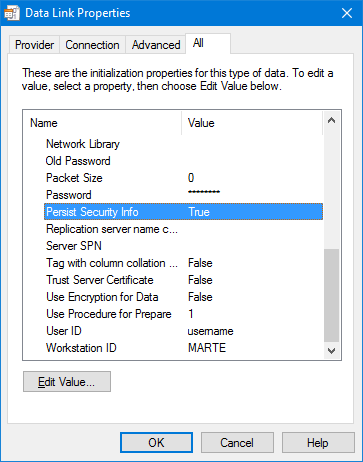Select the Password property row
The image size is (363, 462).
183,195
